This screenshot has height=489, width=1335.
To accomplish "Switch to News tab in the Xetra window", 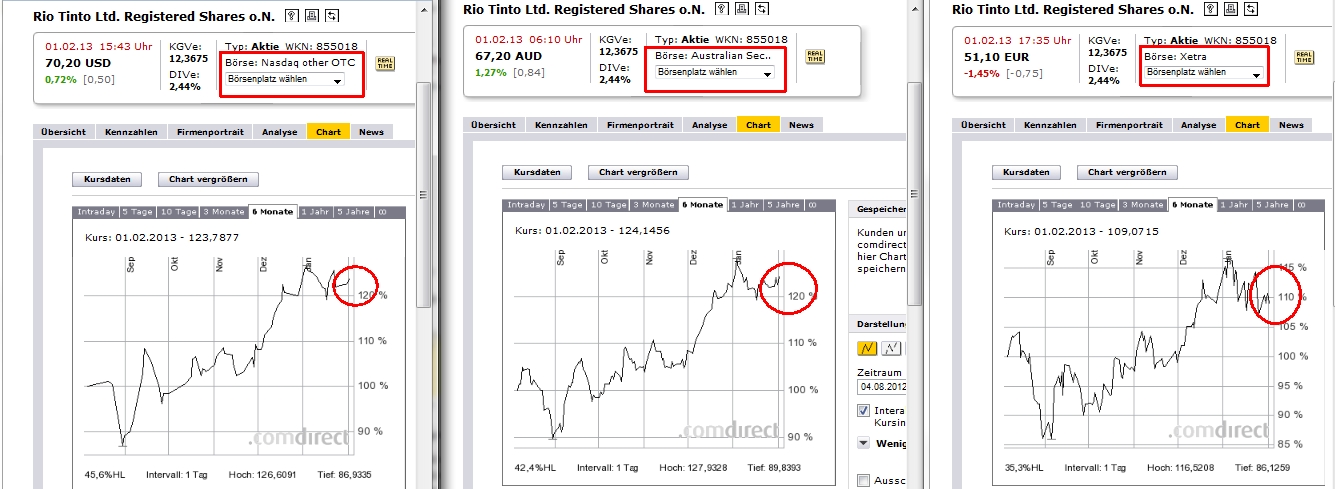I will tap(1291, 125).
